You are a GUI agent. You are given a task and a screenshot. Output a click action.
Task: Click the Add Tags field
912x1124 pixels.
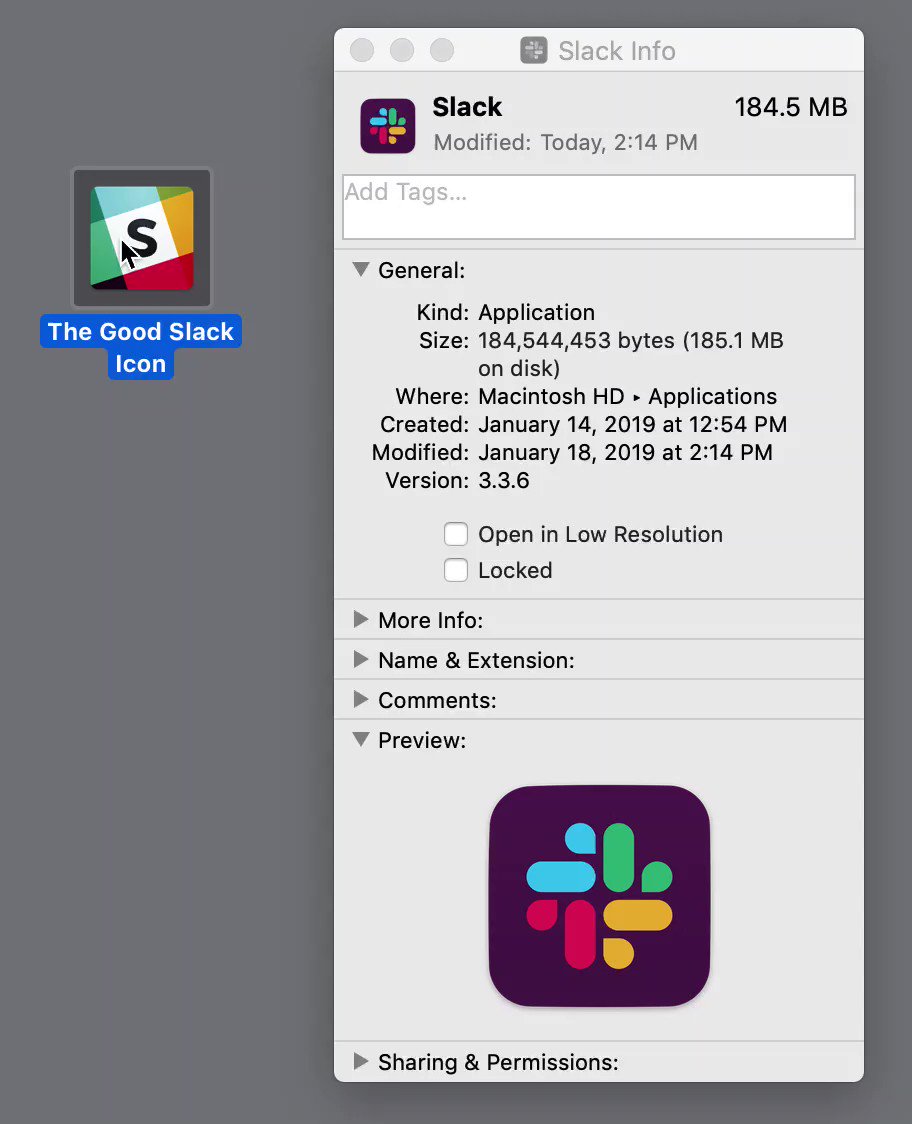point(599,207)
